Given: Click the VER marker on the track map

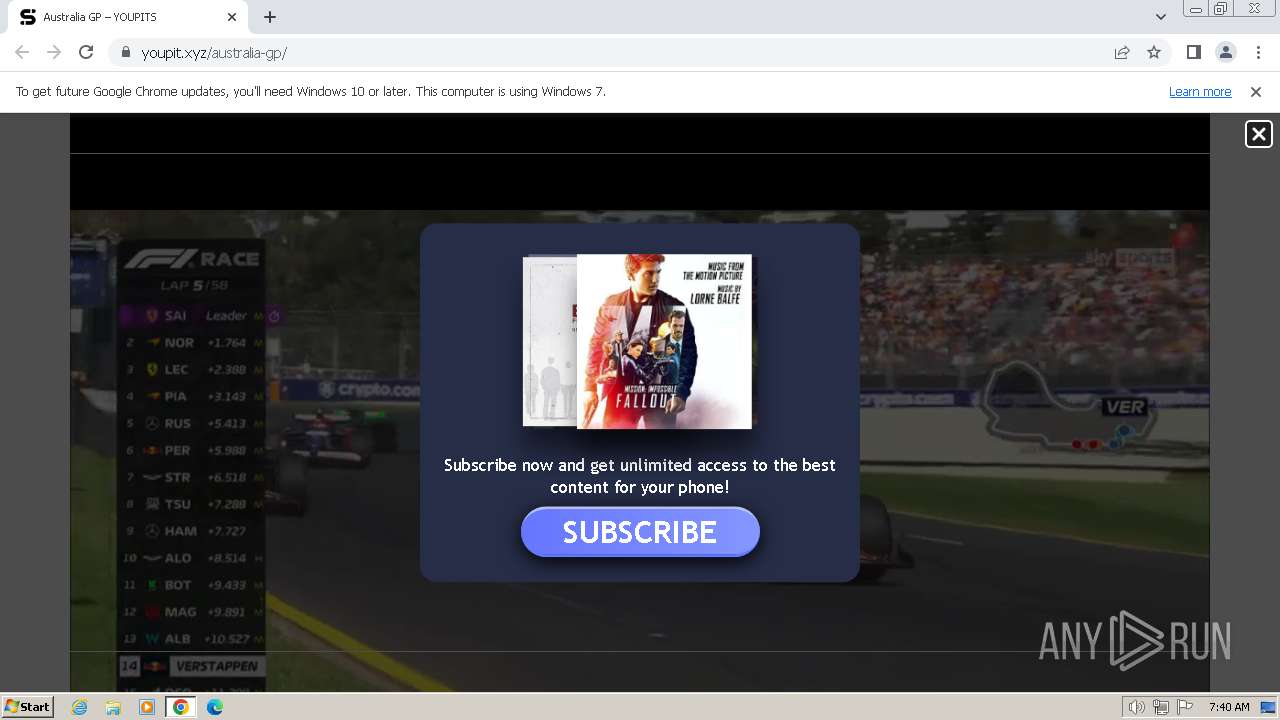Looking at the screenshot, I should pyautogui.click(x=1124, y=407).
